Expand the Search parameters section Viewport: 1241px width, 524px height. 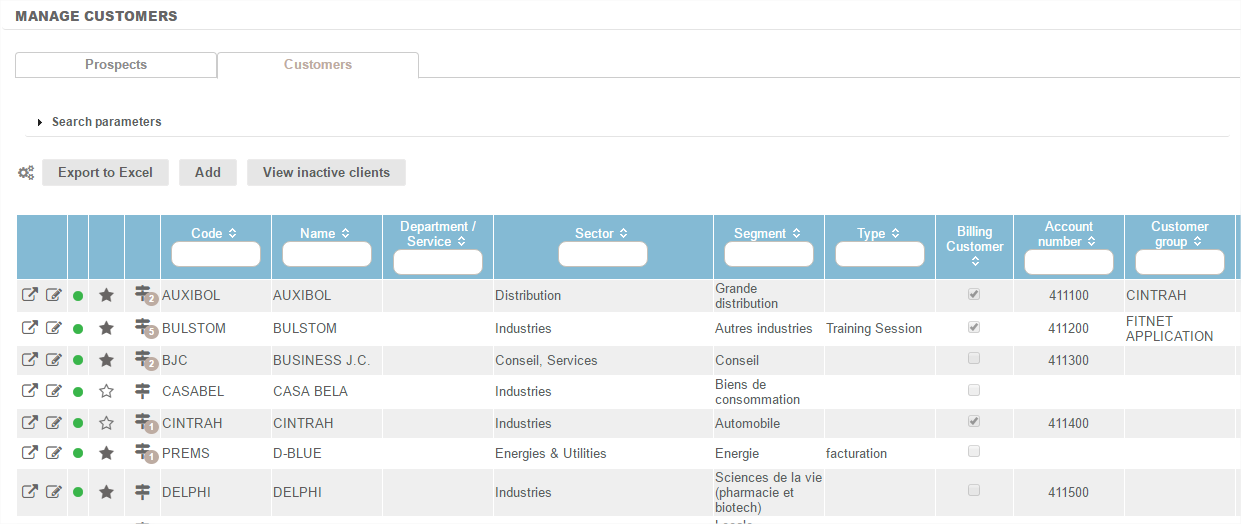100,122
